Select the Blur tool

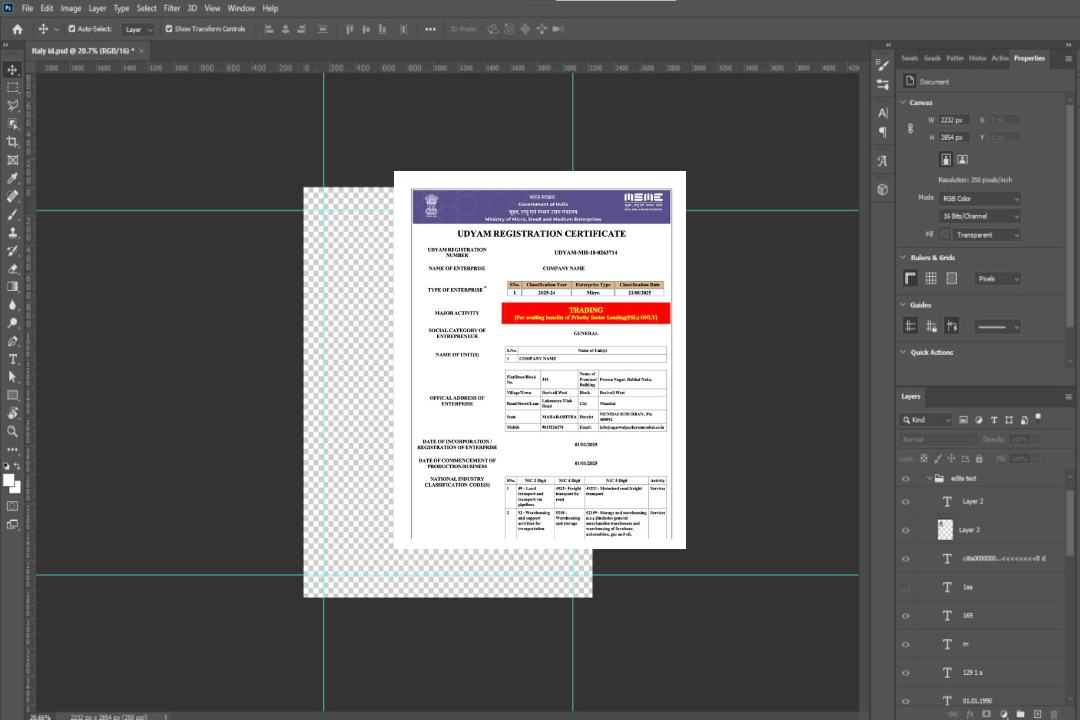click(x=12, y=305)
